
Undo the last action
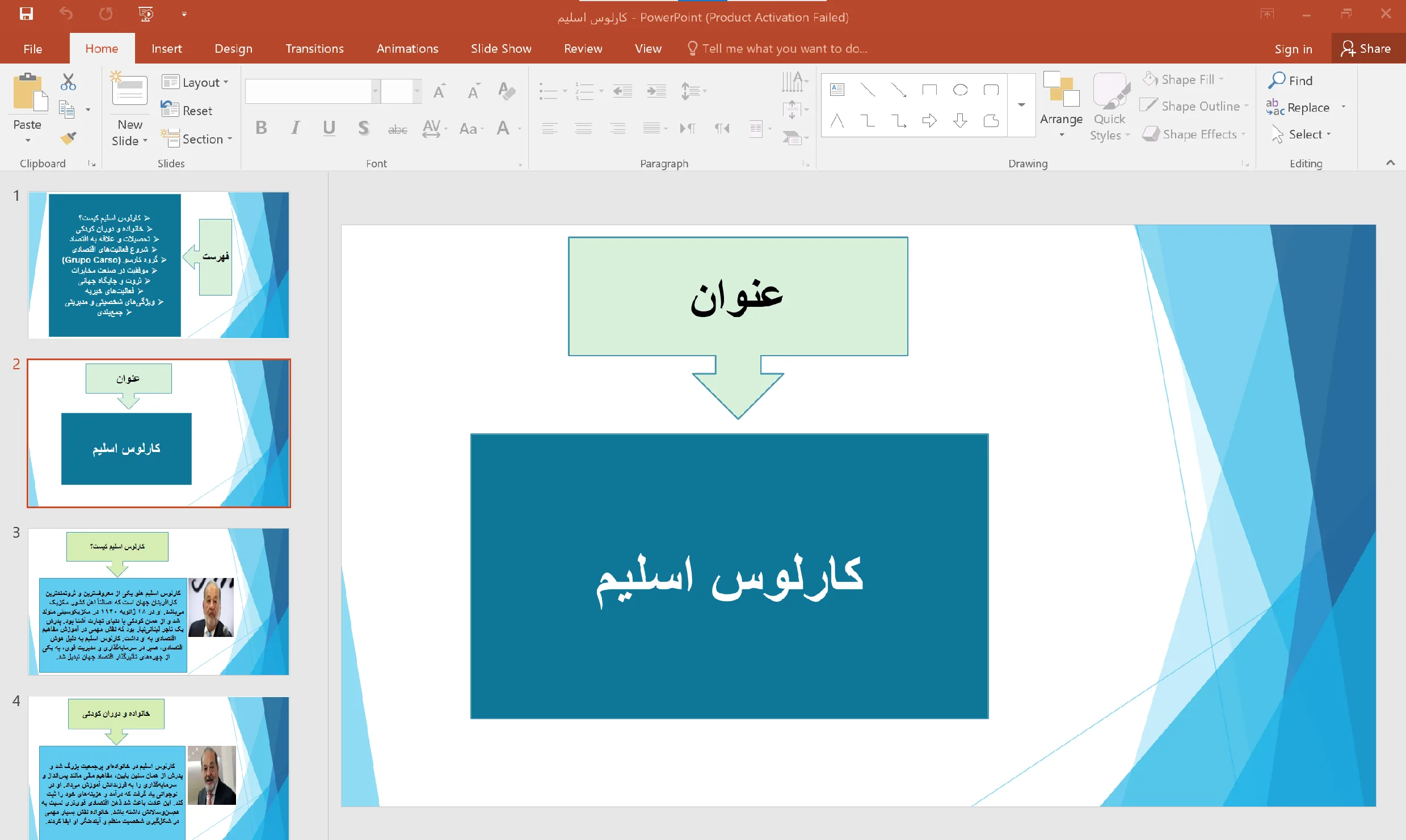[x=66, y=14]
